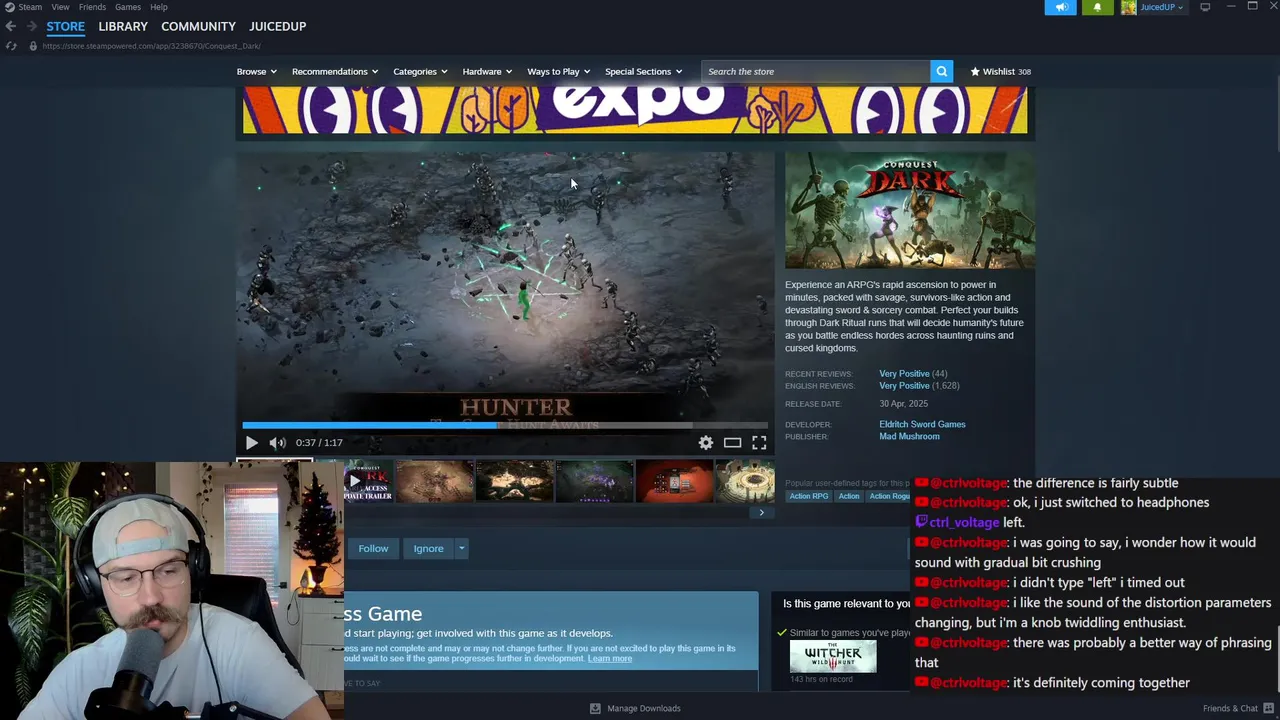Image resolution: width=1280 pixels, height=720 pixels.
Task: Select the Early Access update trailer thumbnail
Action: click(x=367, y=481)
